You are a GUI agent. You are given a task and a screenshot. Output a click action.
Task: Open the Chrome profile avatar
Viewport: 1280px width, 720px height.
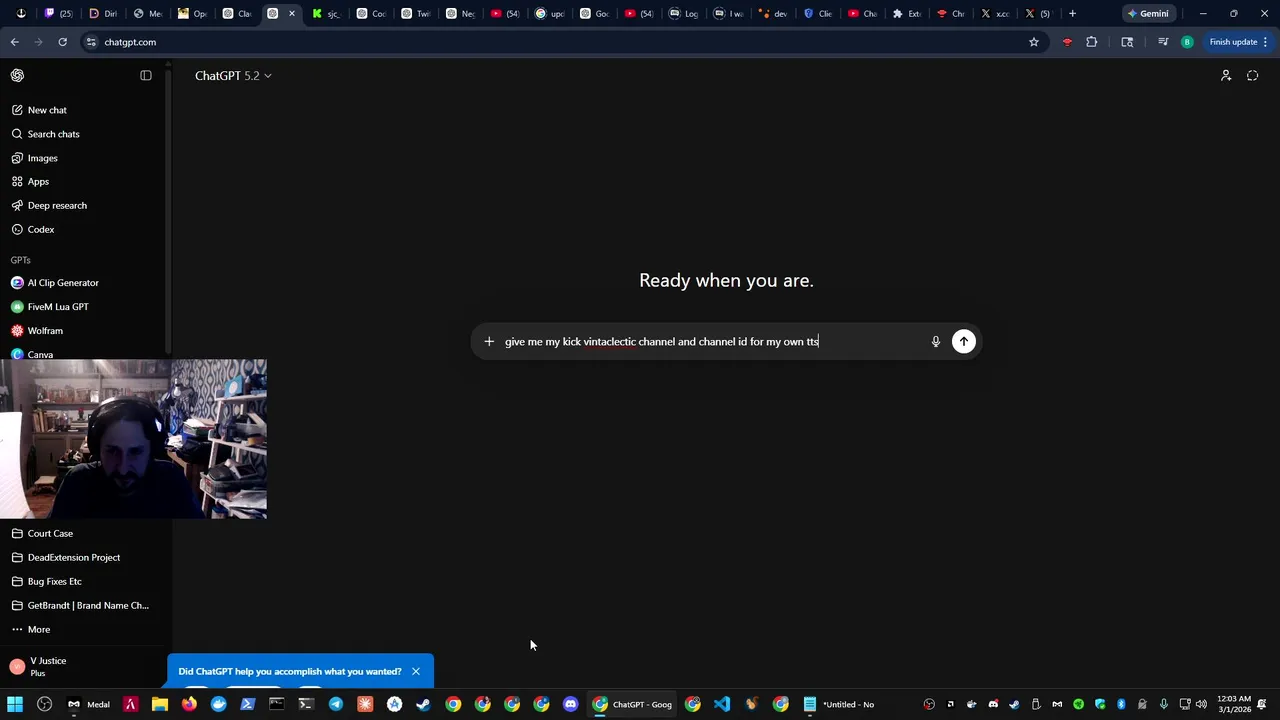coord(1187,42)
